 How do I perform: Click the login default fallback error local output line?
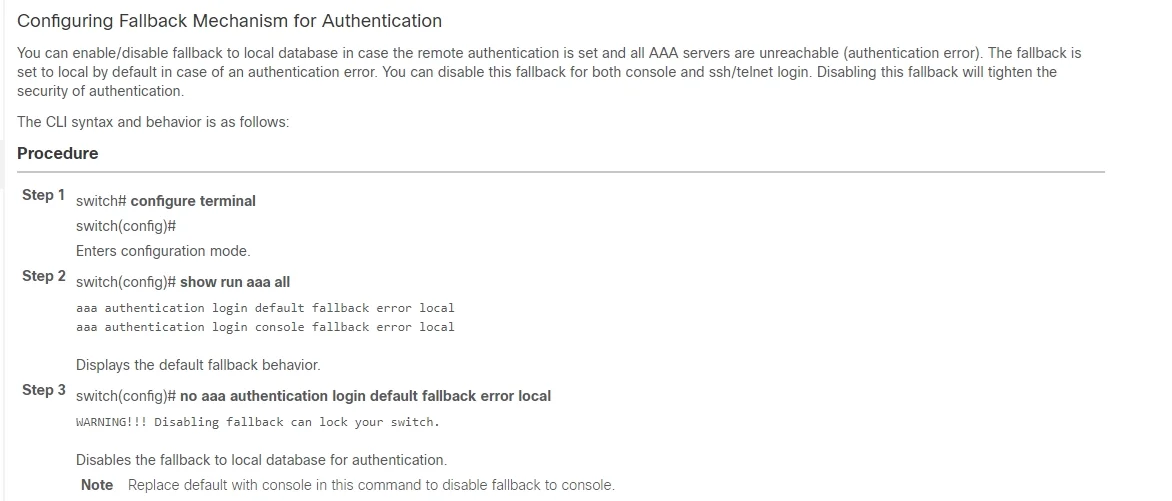click(x=265, y=308)
